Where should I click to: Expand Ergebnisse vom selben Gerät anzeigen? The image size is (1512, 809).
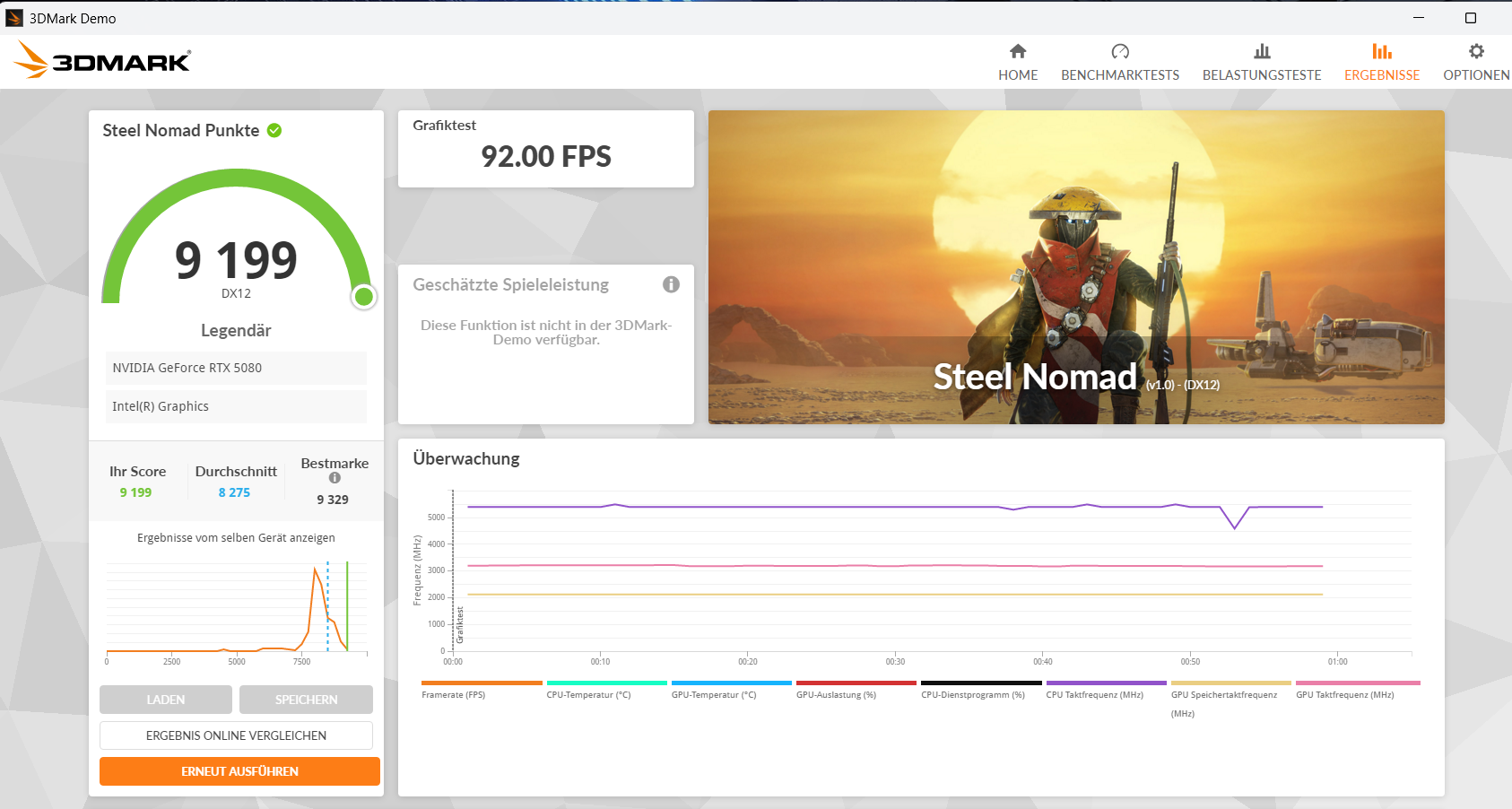click(x=236, y=537)
